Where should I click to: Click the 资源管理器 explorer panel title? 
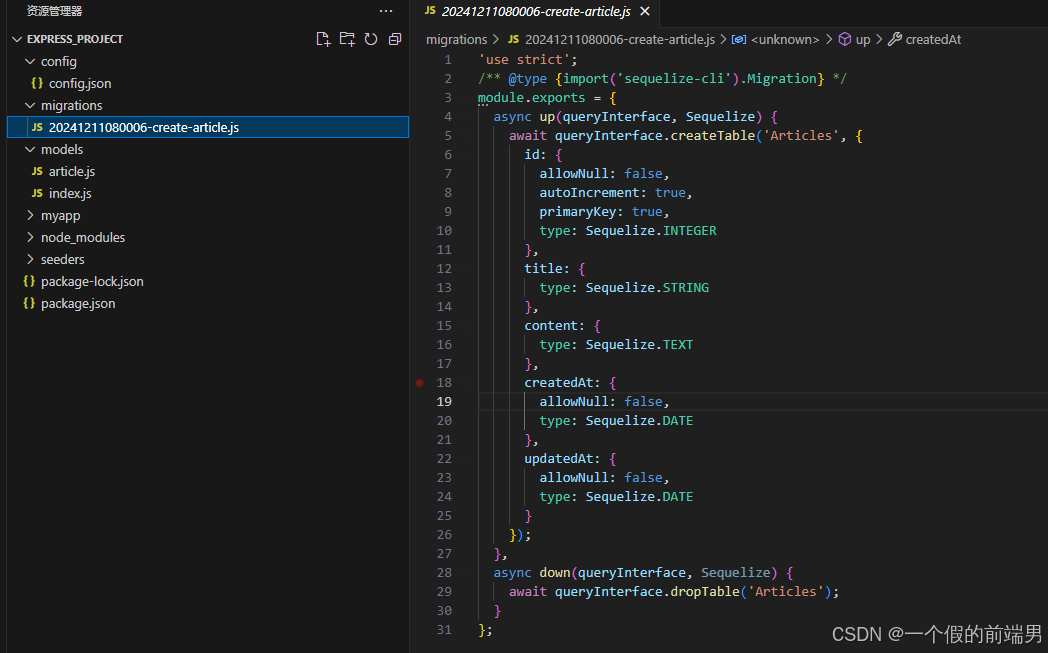[54, 11]
